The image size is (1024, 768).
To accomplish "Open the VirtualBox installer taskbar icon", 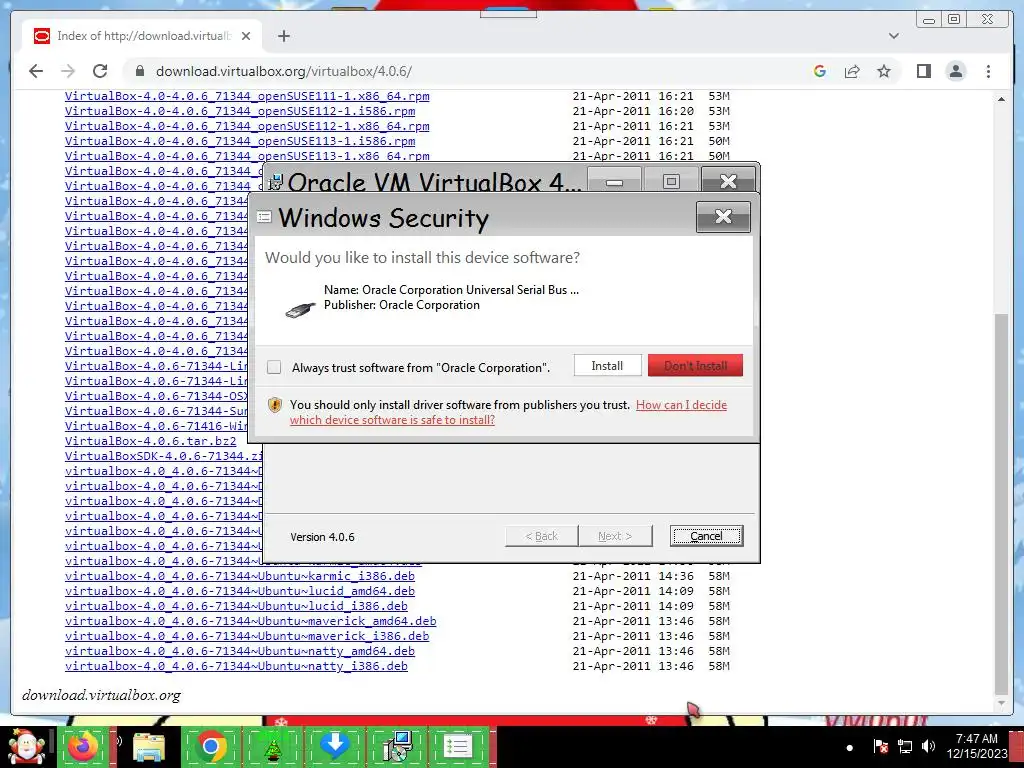I will (396, 746).
